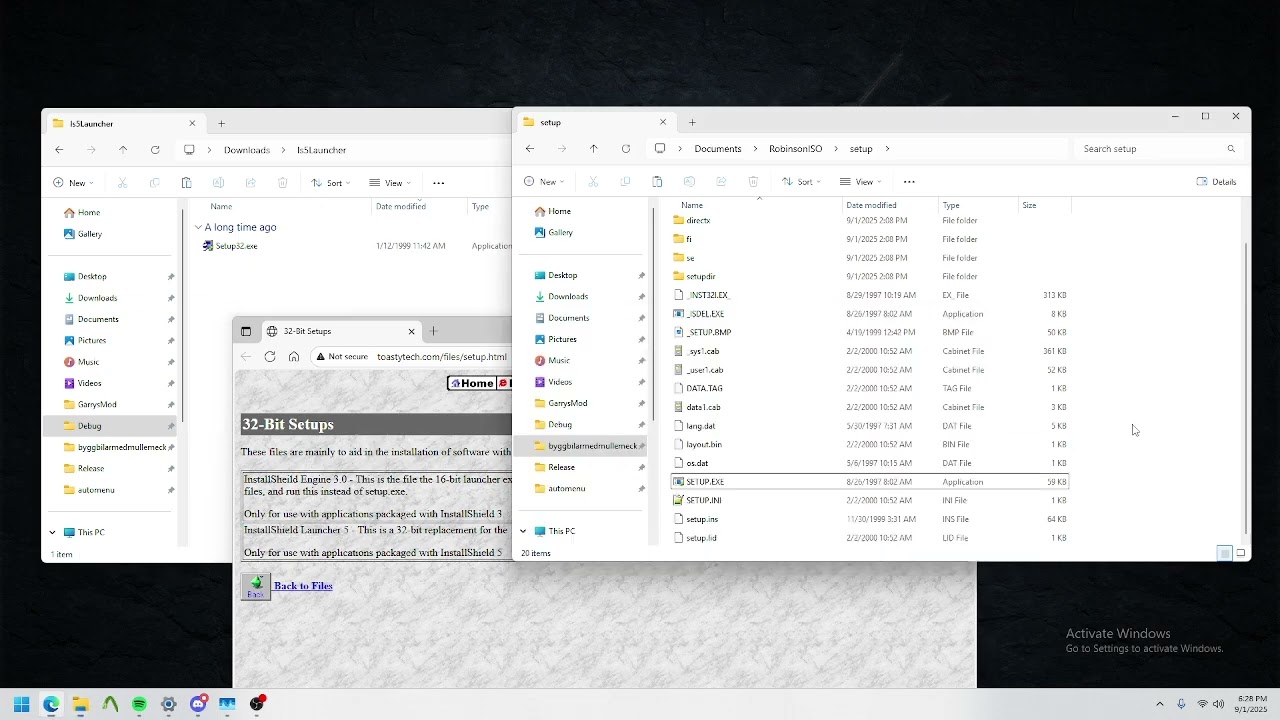The width and height of the screenshot is (1280, 720).
Task: Open the New dropdown in setup window
Action: click(x=544, y=182)
